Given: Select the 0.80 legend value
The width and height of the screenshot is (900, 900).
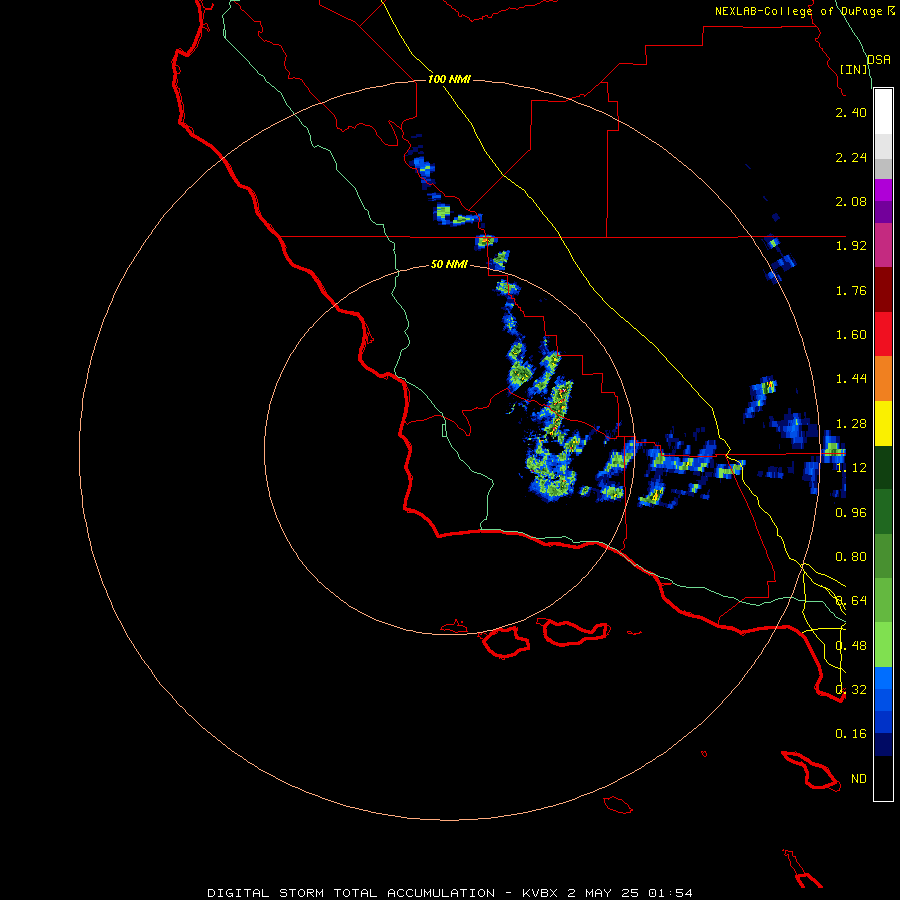Looking at the screenshot, I should 851,557.
